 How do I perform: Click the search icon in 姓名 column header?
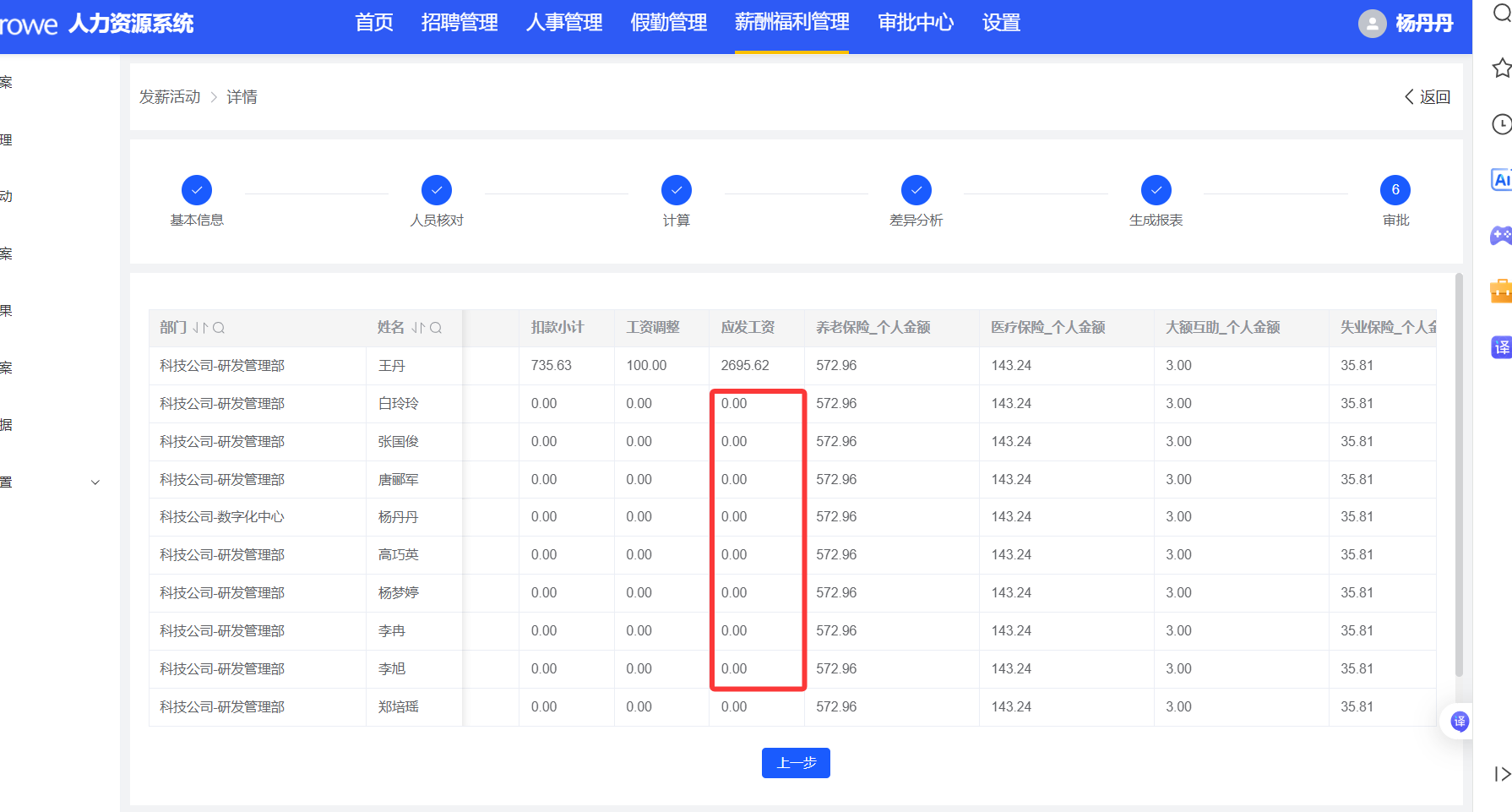tap(436, 328)
